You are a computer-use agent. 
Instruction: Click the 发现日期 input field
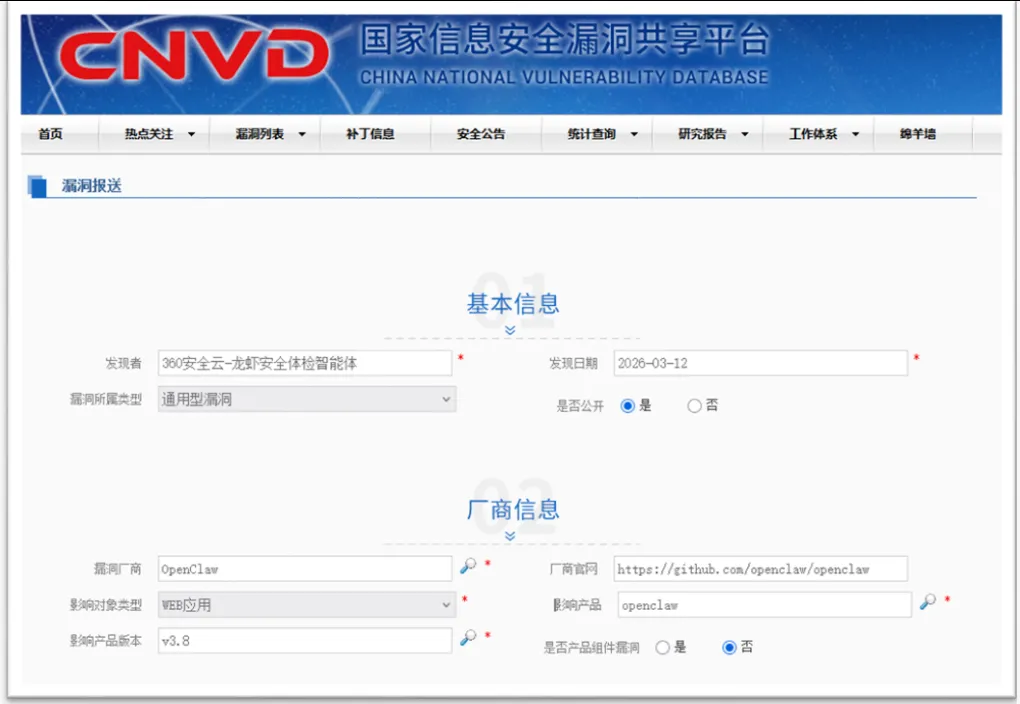(x=760, y=363)
